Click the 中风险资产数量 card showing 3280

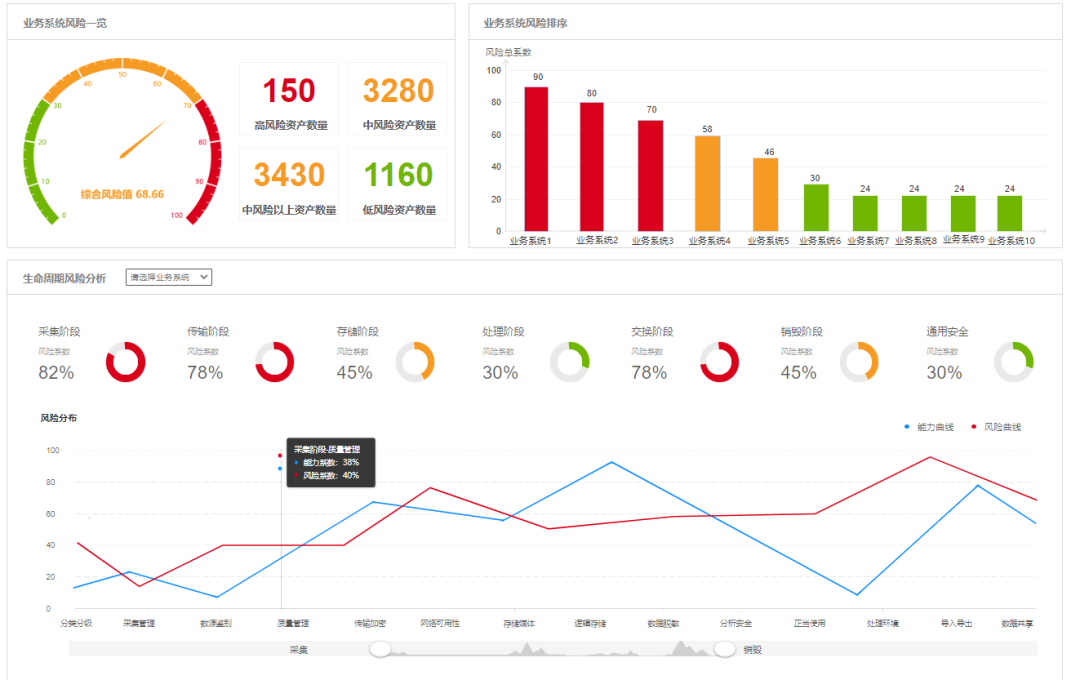[x=398, y=99]
